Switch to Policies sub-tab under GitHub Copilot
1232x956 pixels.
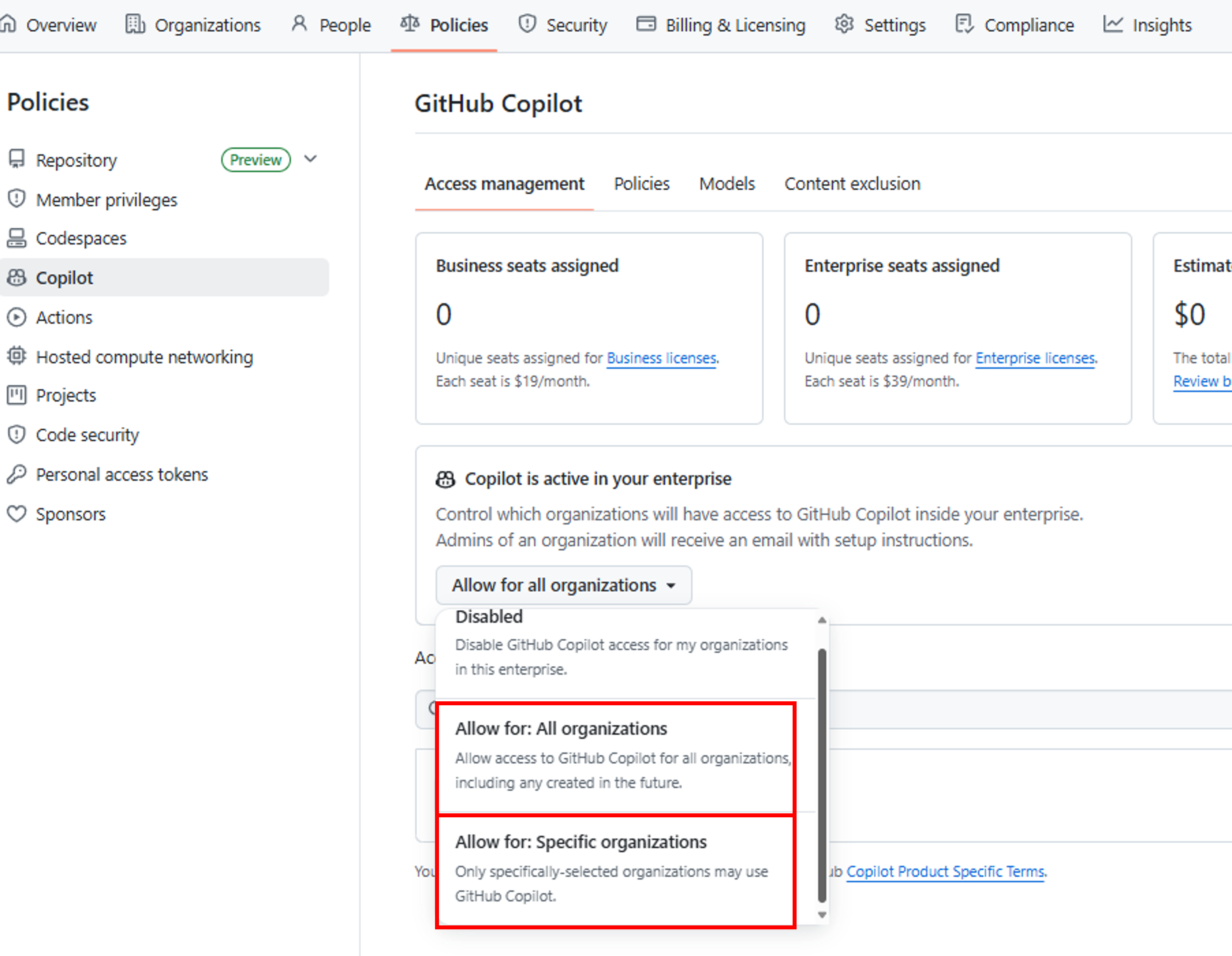pos(641,184)
